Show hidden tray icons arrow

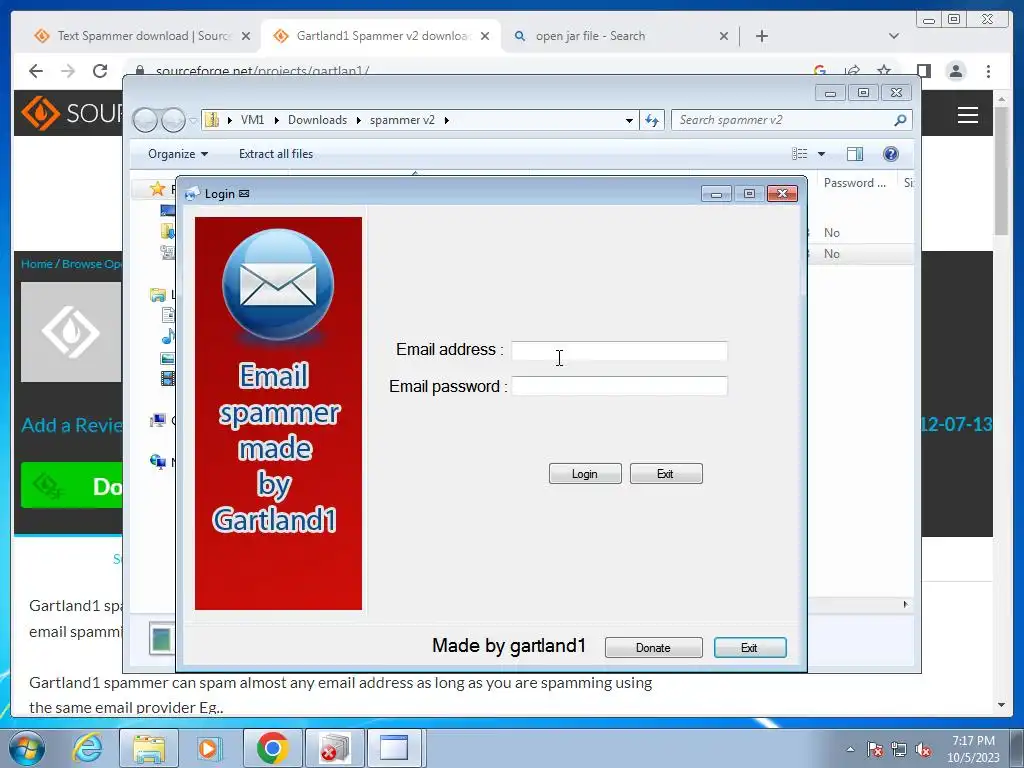click(850, 750)
